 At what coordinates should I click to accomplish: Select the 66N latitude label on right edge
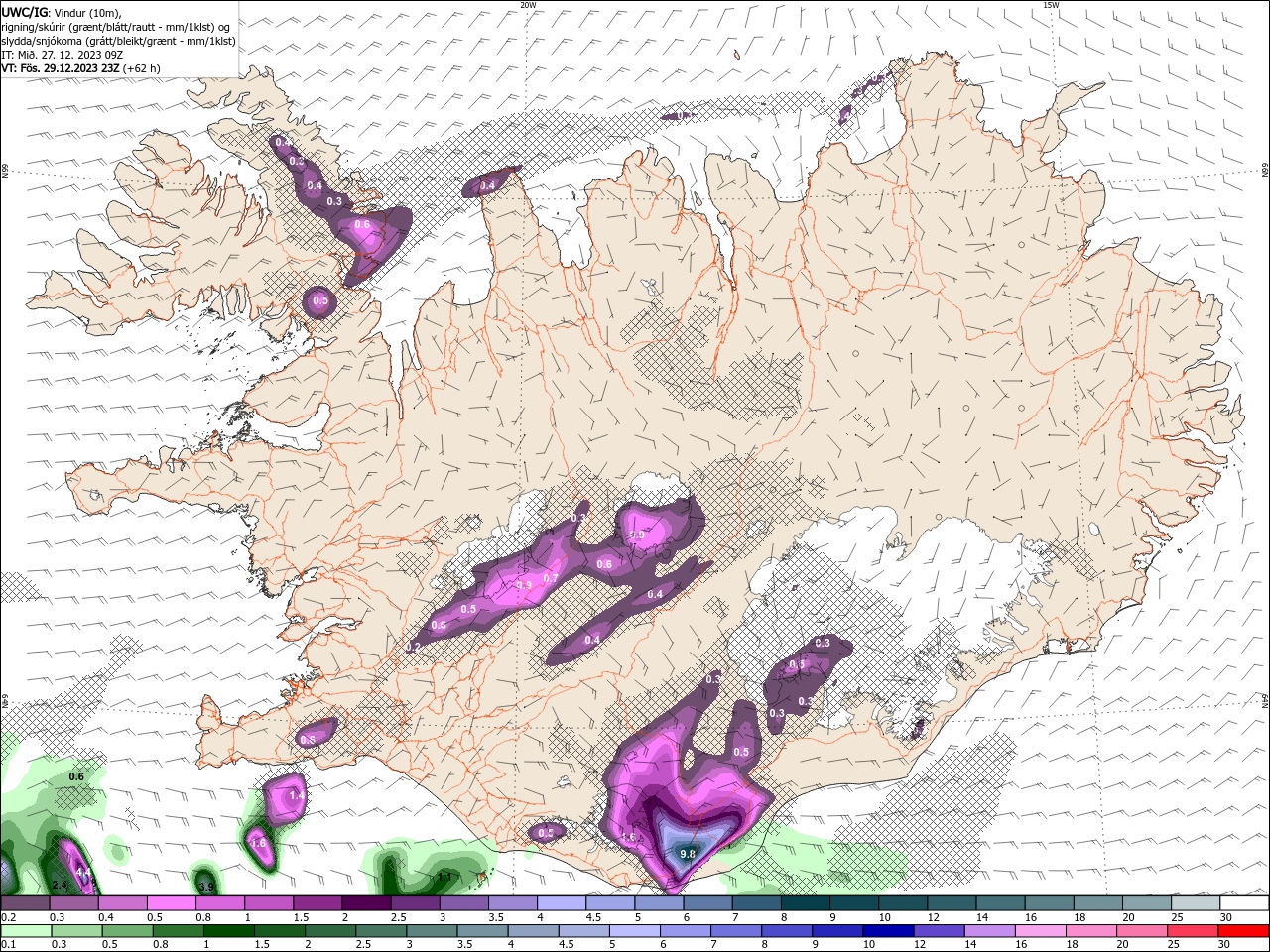(x=1264, y=171)
